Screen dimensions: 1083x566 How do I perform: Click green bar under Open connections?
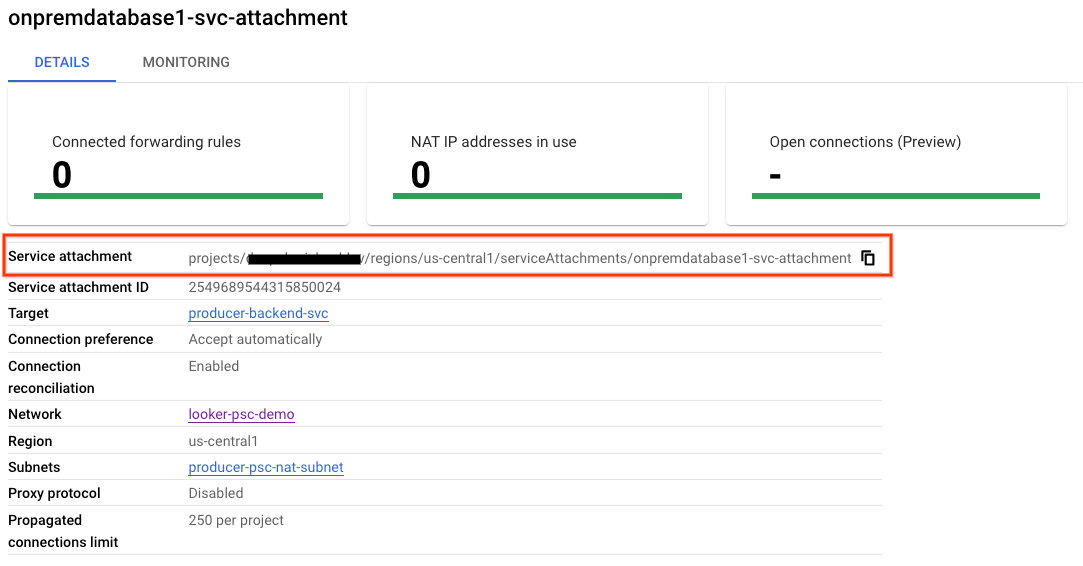coord(895,196)
